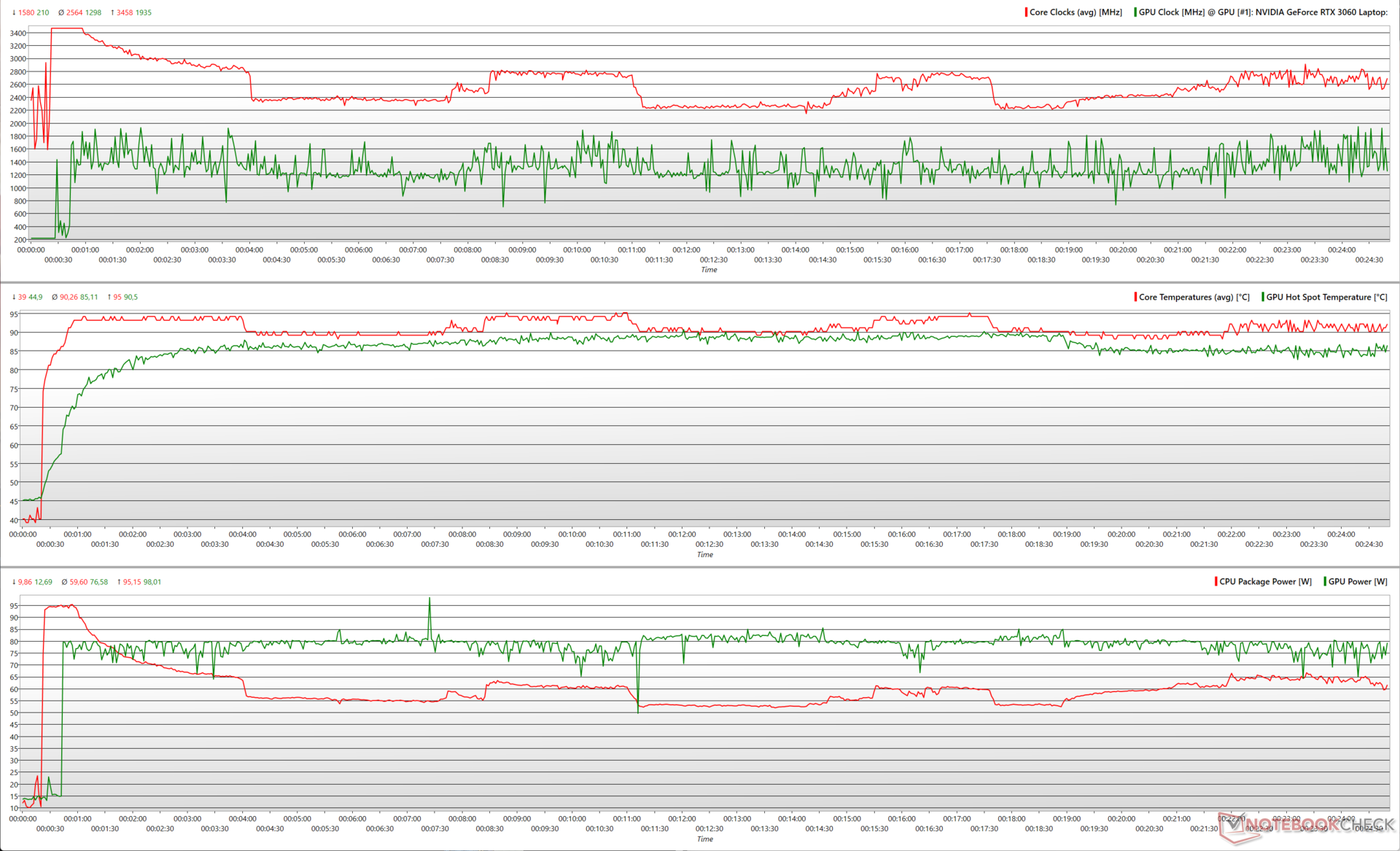This screenshot has height=851, width=1400.
Task: Click the average Ø icon in clocks chart
Action: coord(61,12)
